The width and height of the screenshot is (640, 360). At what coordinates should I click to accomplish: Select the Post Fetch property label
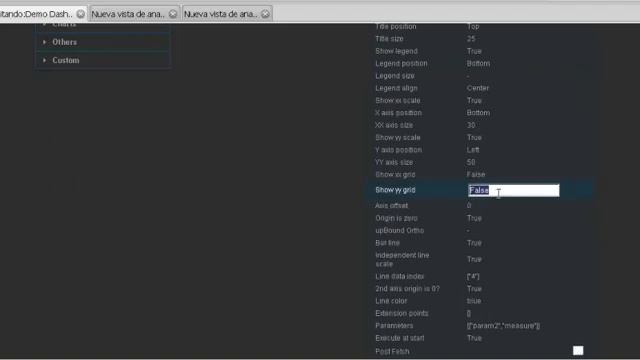(x=392, y=351)
